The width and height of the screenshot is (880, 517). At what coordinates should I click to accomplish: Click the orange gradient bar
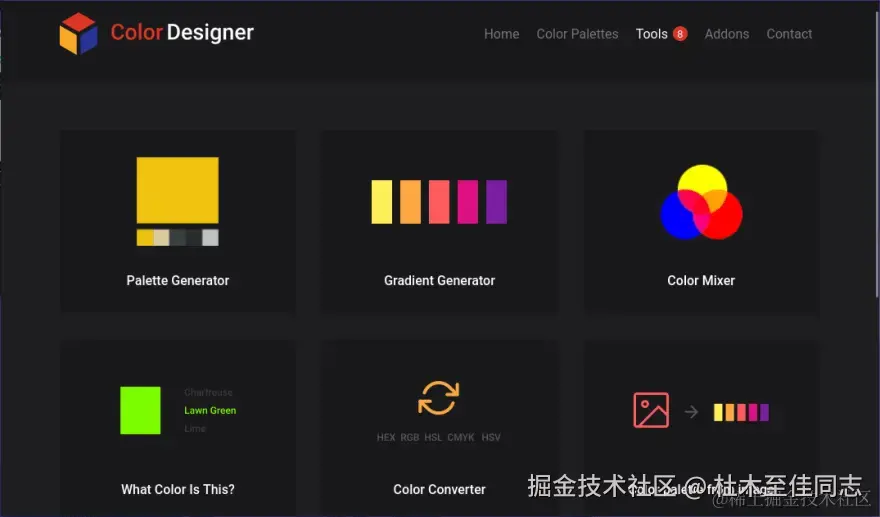(410, 202)
